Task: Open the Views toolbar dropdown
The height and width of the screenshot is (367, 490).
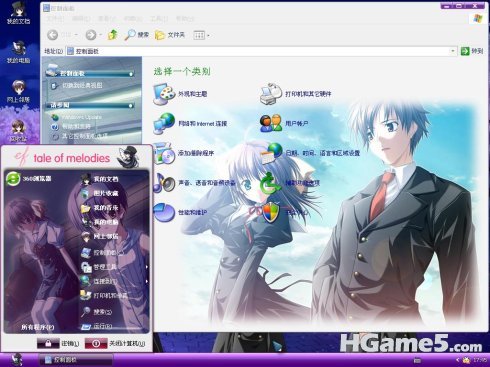Action: 201,35
